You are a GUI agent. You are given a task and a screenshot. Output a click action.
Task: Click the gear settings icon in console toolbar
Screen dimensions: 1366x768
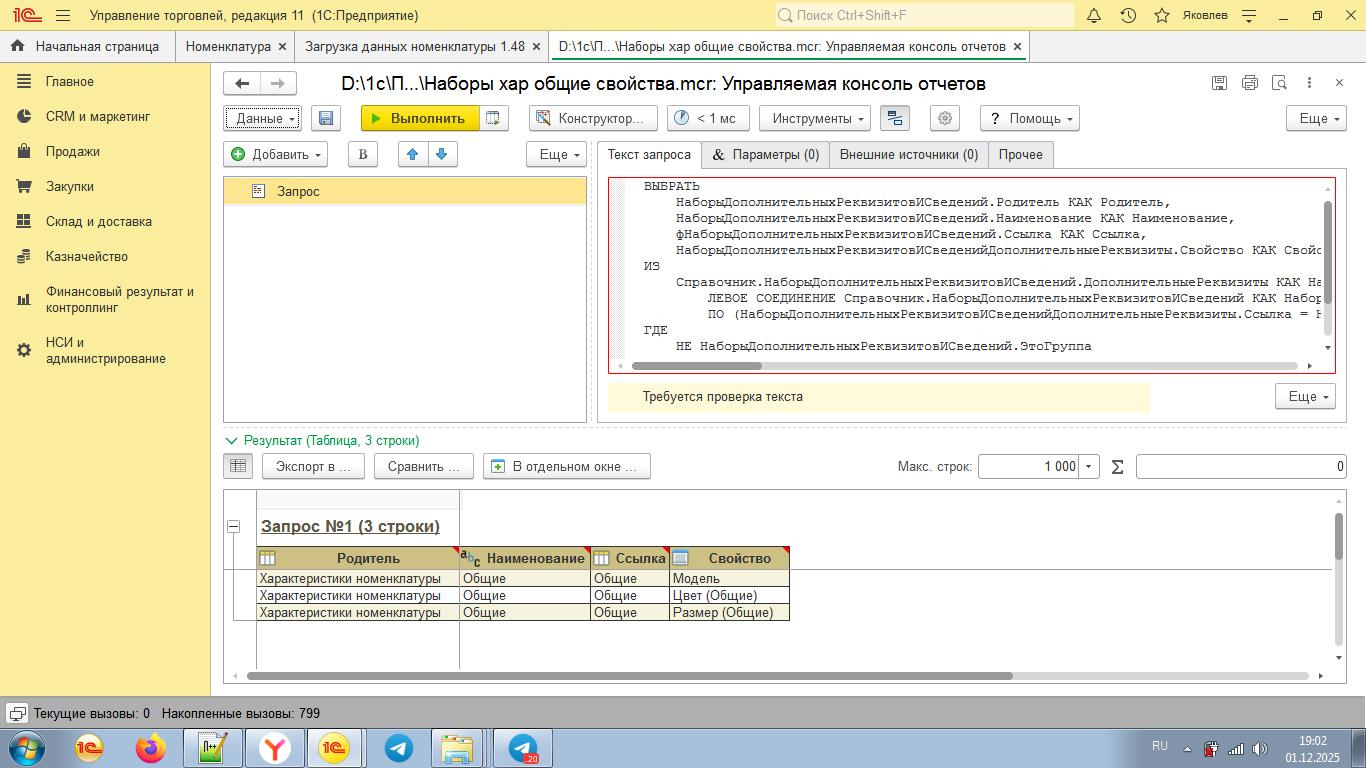tap(944, 118)
